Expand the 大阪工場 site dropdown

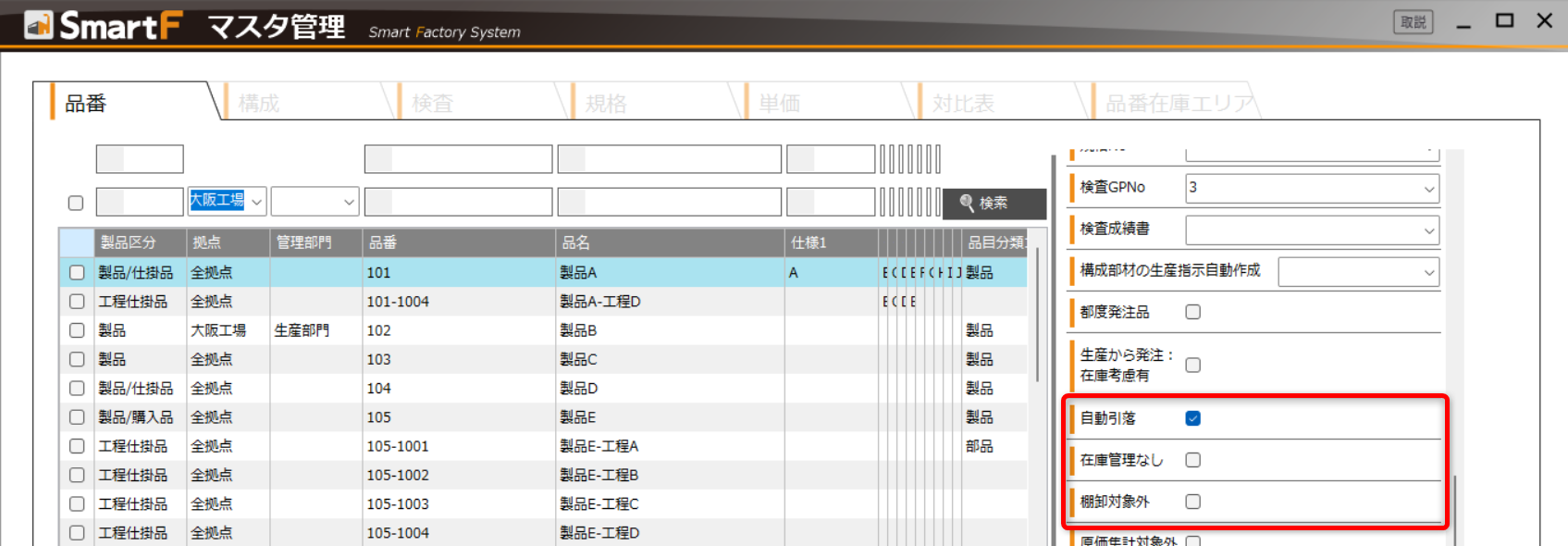pos(256,202)
